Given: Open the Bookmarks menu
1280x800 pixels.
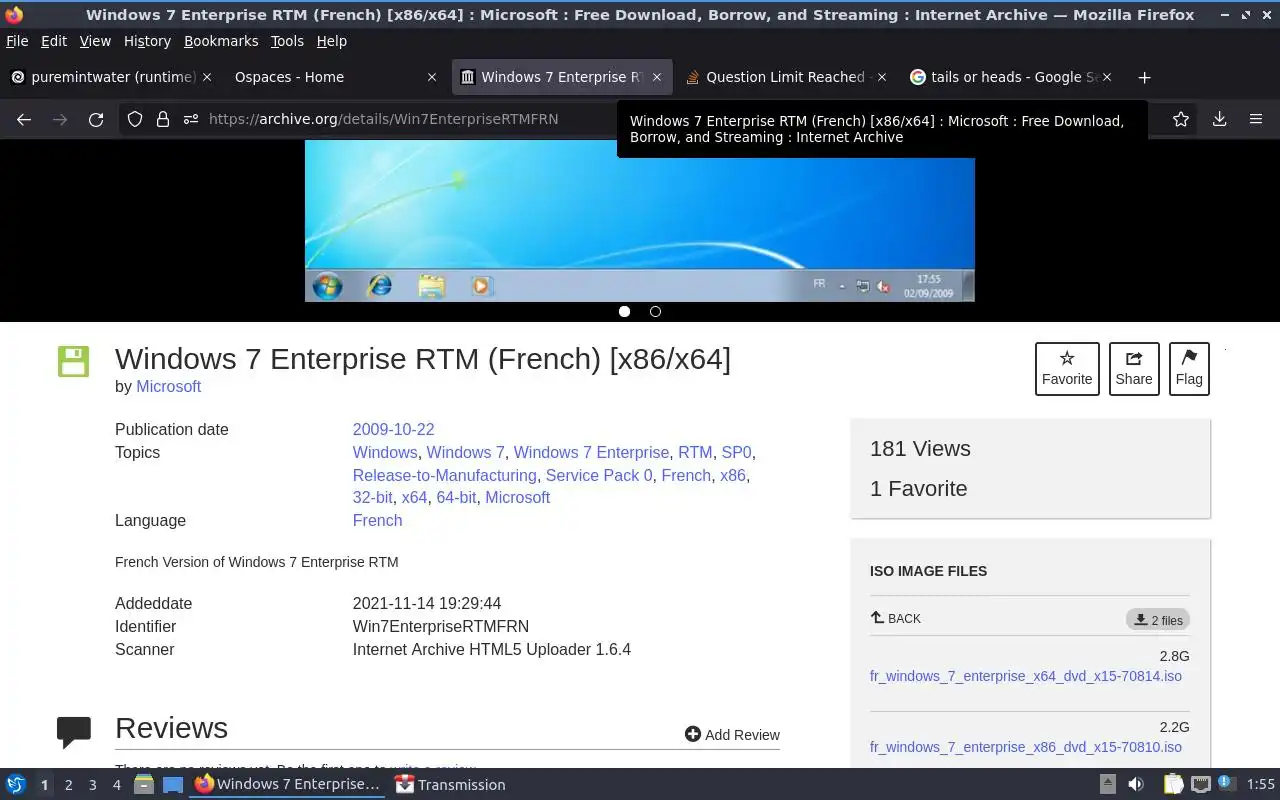Looking at the screenshot, I should coord(221,41).
